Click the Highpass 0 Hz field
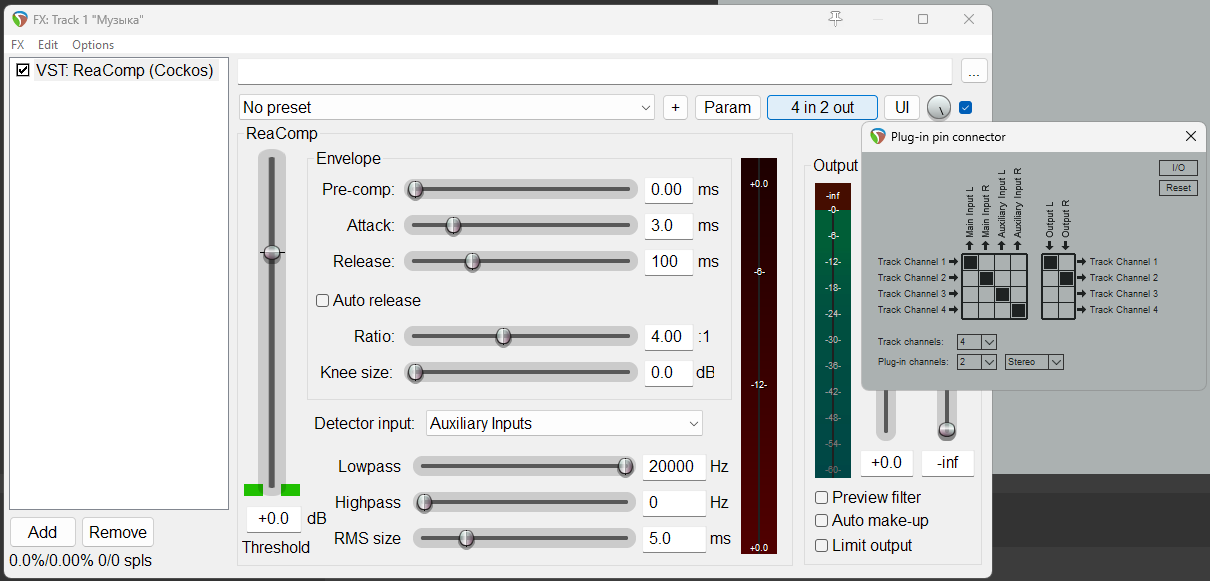 click(674, 502)
